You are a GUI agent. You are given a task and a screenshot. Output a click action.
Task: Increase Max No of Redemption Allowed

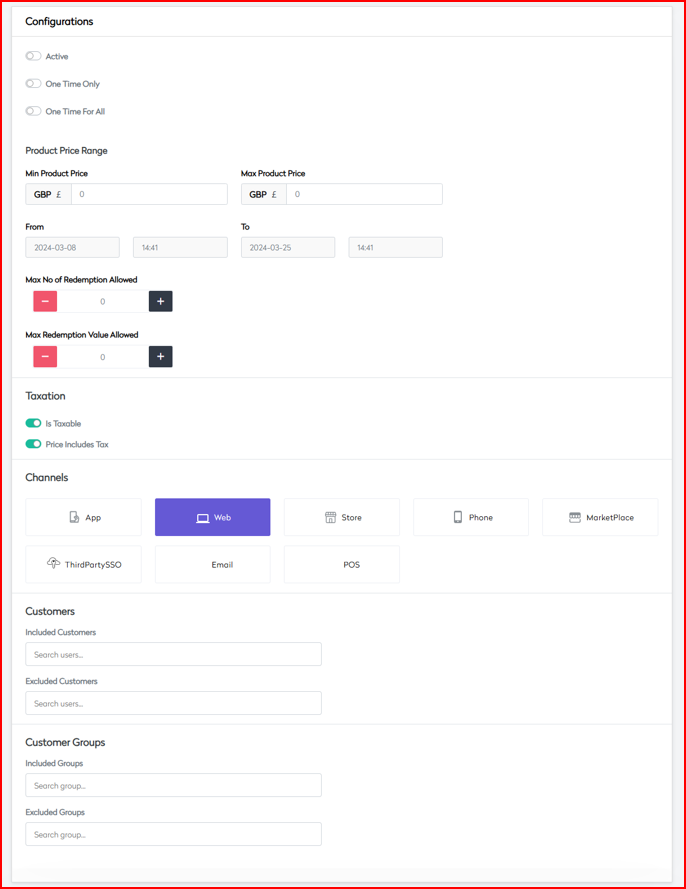click(x=160, y=301)
